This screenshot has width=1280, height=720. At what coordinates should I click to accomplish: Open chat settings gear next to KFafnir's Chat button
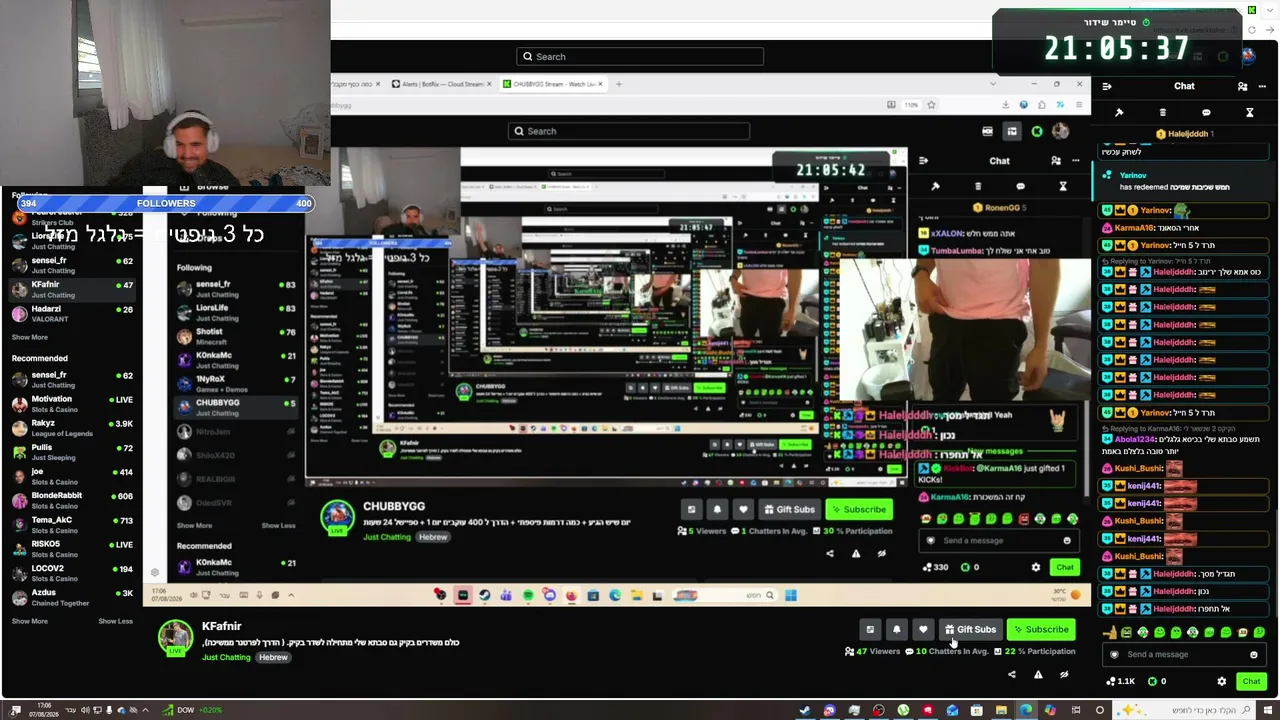(1221, 682)
